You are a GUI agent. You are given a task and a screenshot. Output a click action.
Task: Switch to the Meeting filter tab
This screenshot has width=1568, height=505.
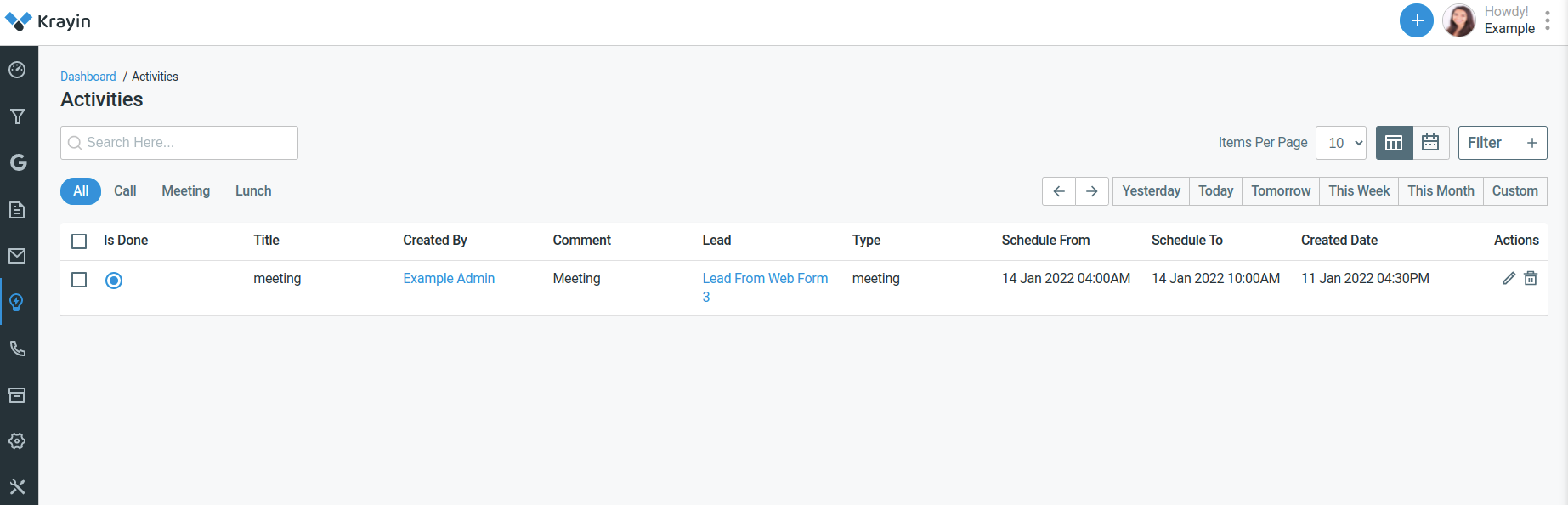pos(185,190)
